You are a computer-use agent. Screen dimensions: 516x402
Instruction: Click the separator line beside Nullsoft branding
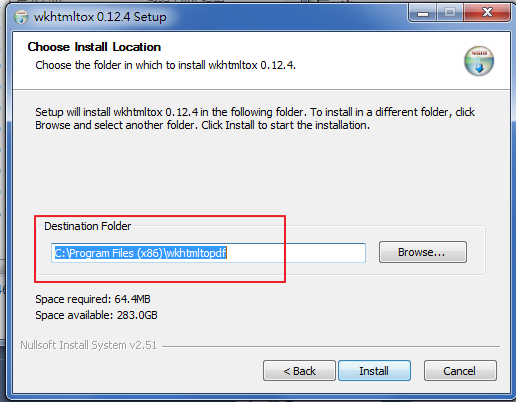click(x=331, y=346)
